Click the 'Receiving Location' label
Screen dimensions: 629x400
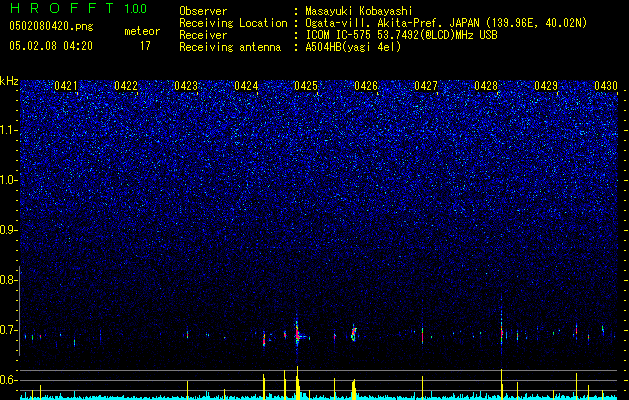(233, 23)
